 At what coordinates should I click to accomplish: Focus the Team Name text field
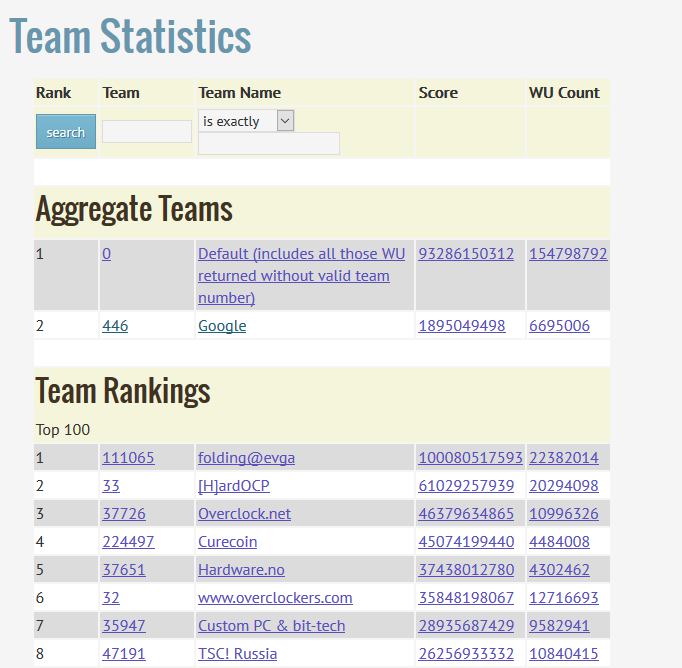coord(269,144)
